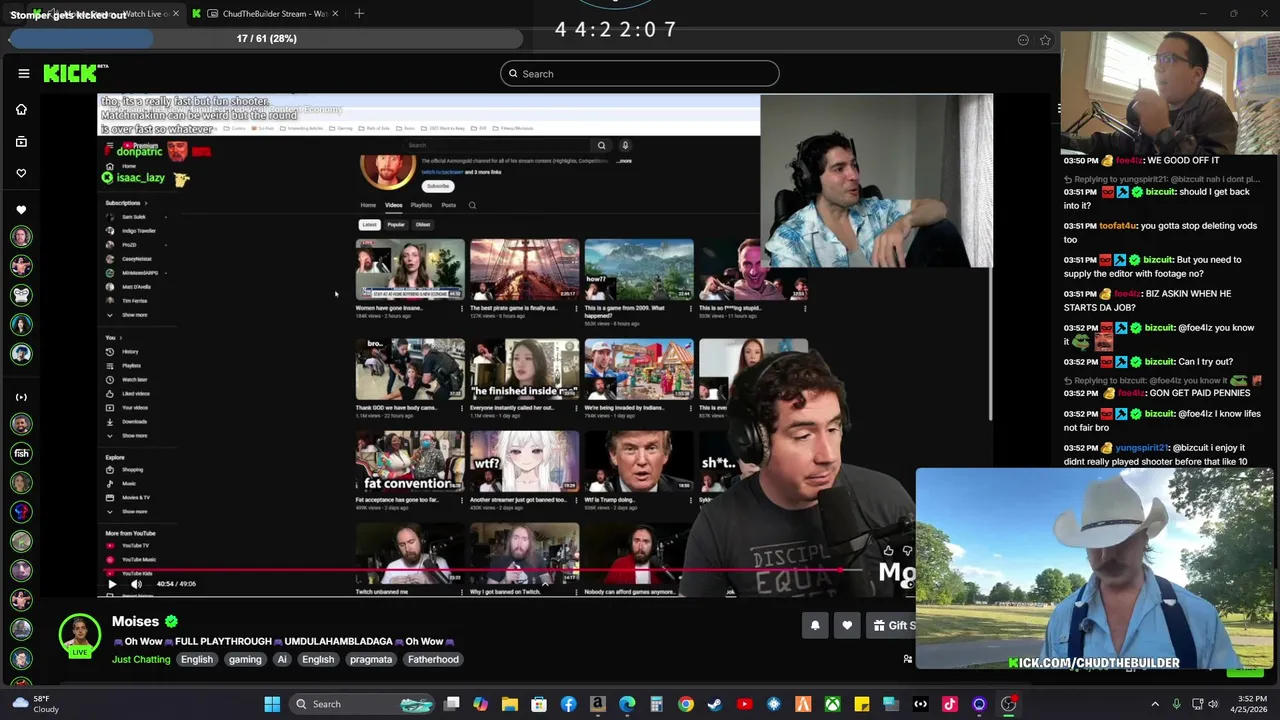The image size is (1280, 720).
Task: Open Playlists tab on YouTube channel
Action: click(x=421, y=205)
